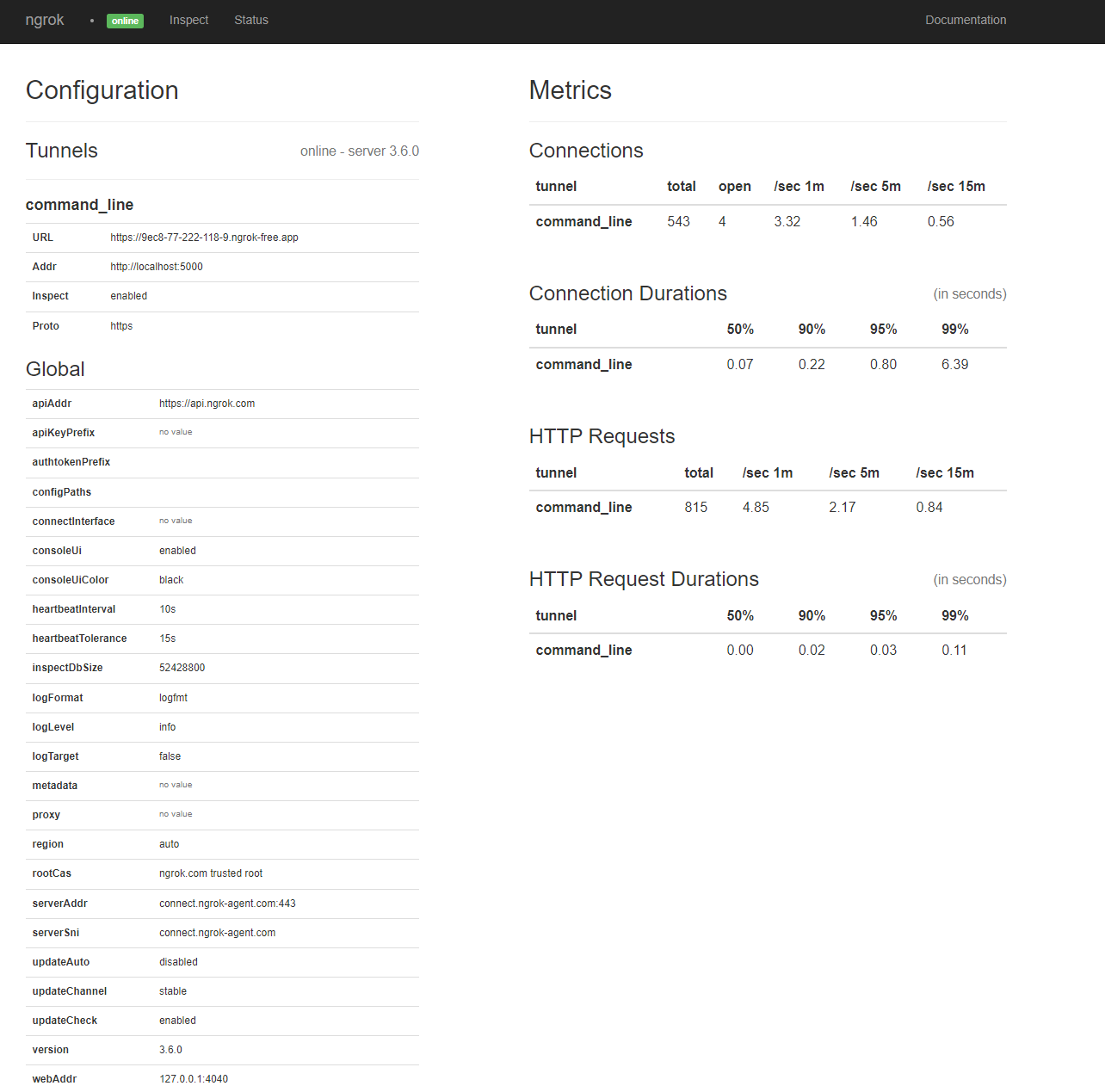Select the command_line tunnel heading
The width and height of the screenshot is (1105, 1092).
click(79, 205)
